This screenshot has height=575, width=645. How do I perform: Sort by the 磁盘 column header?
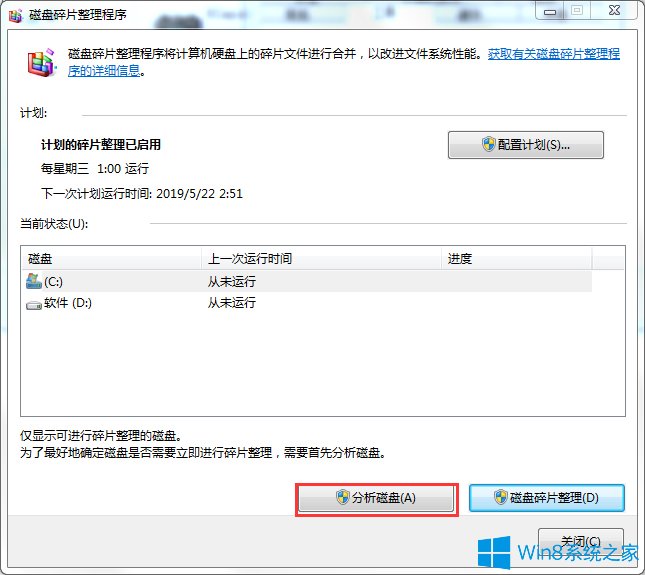tap(111, 259)
